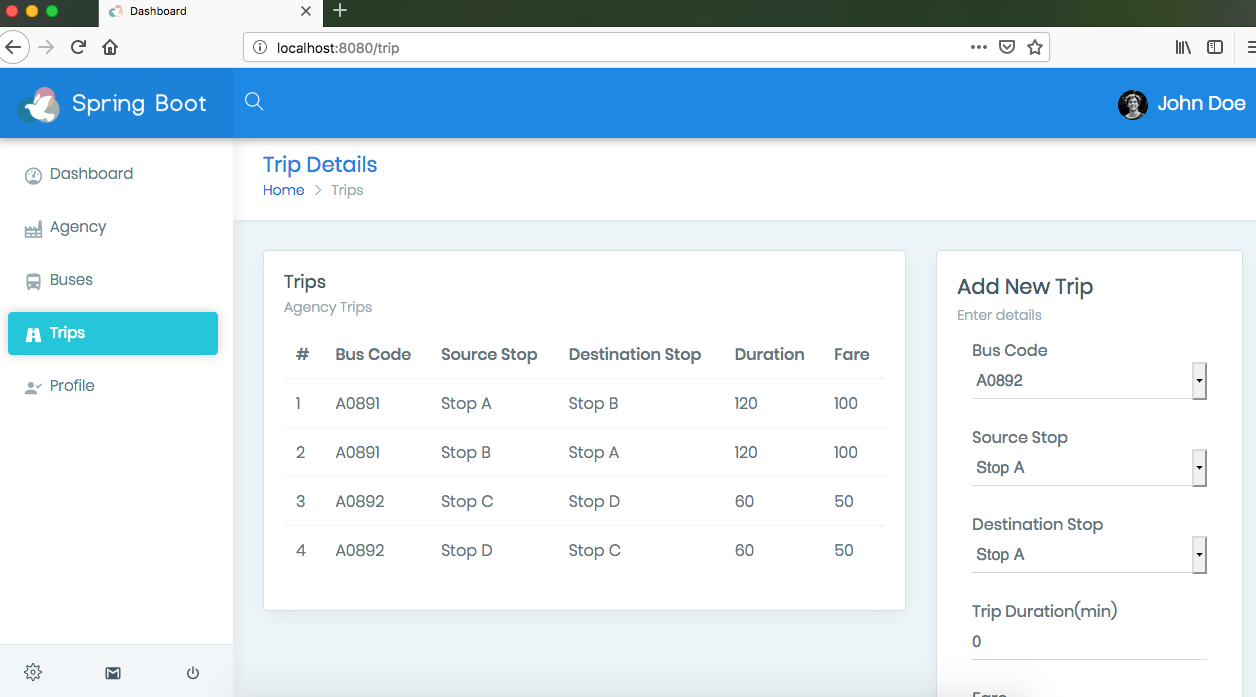Image resolution: width=1256 pixels, height=697 pixels.
Task: Click the Buses bus icon in sidebar
Action: tap(33, 281)
